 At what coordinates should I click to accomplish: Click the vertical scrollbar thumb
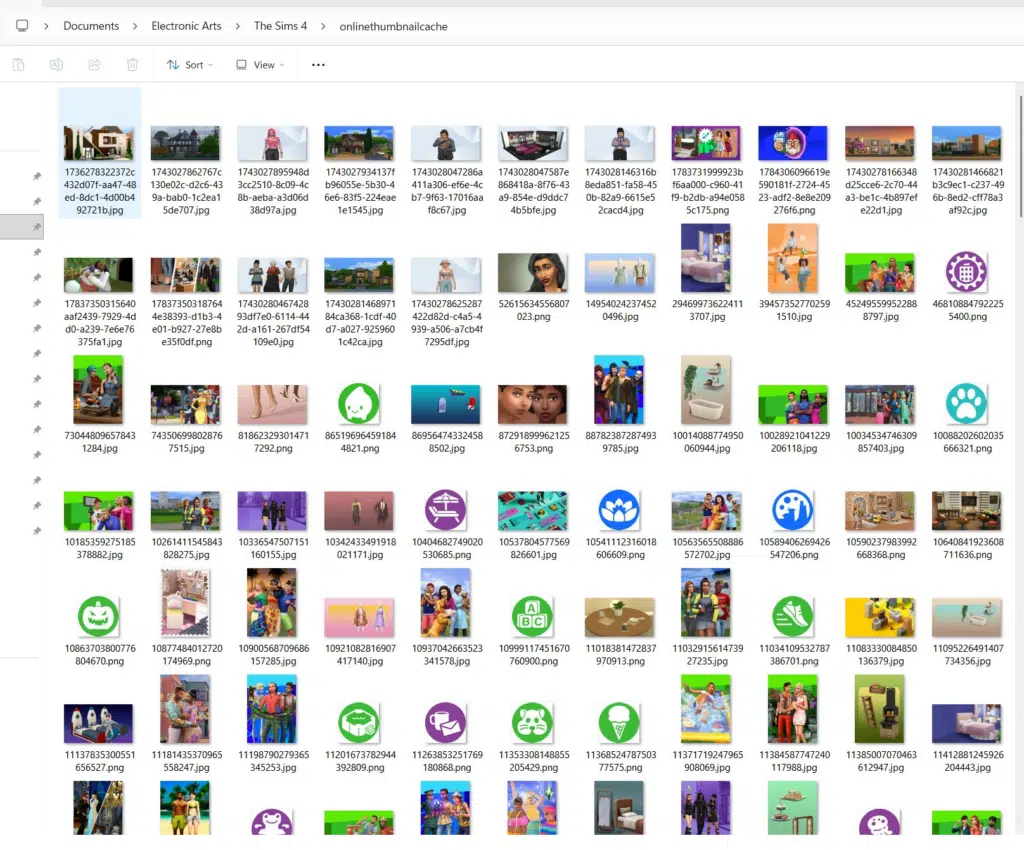1020,157
